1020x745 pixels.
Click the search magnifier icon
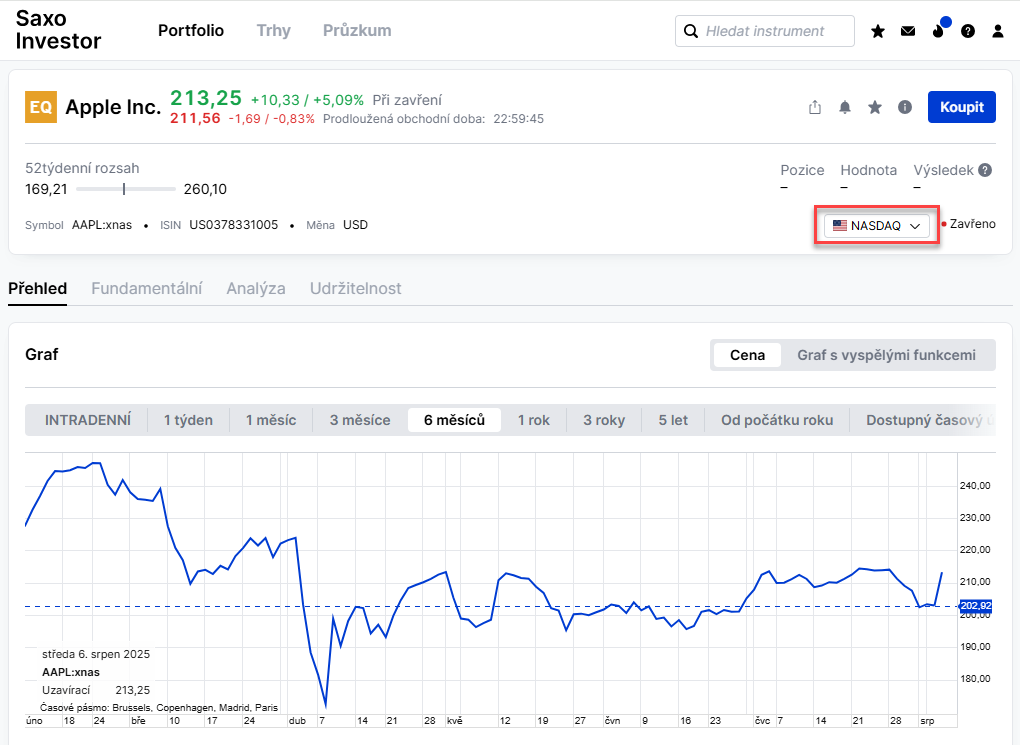(x=691, y=31)
